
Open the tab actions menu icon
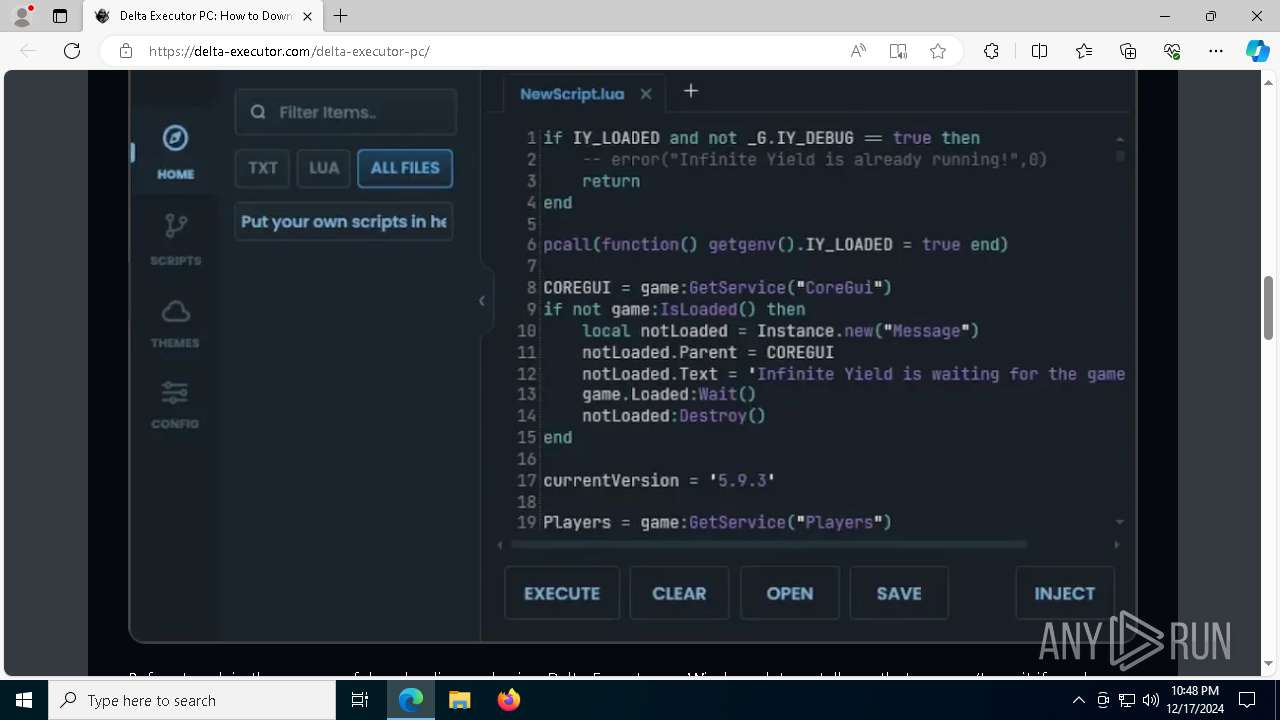coord(60,16)
